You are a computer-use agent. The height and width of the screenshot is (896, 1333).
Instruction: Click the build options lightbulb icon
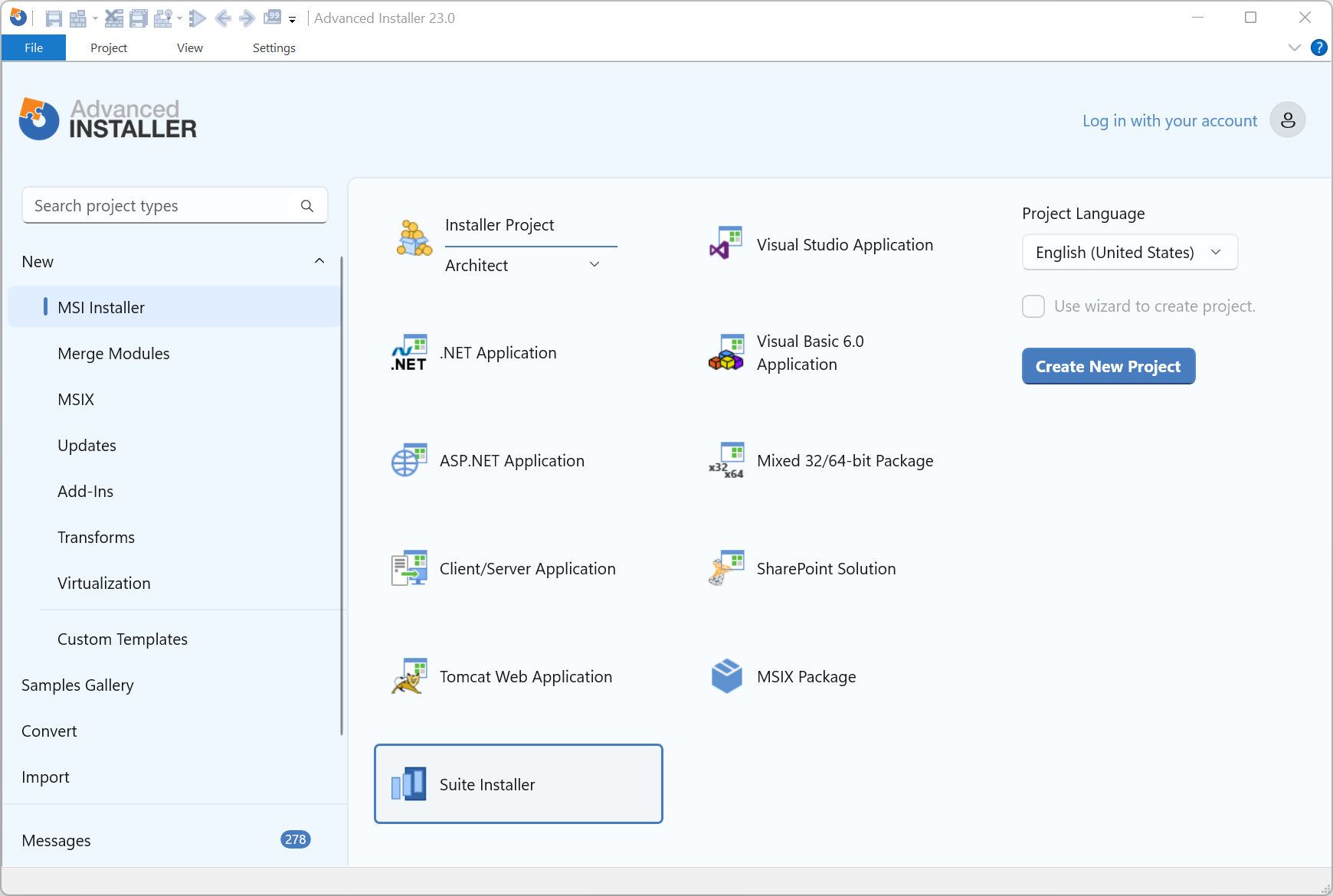[162, 18]
